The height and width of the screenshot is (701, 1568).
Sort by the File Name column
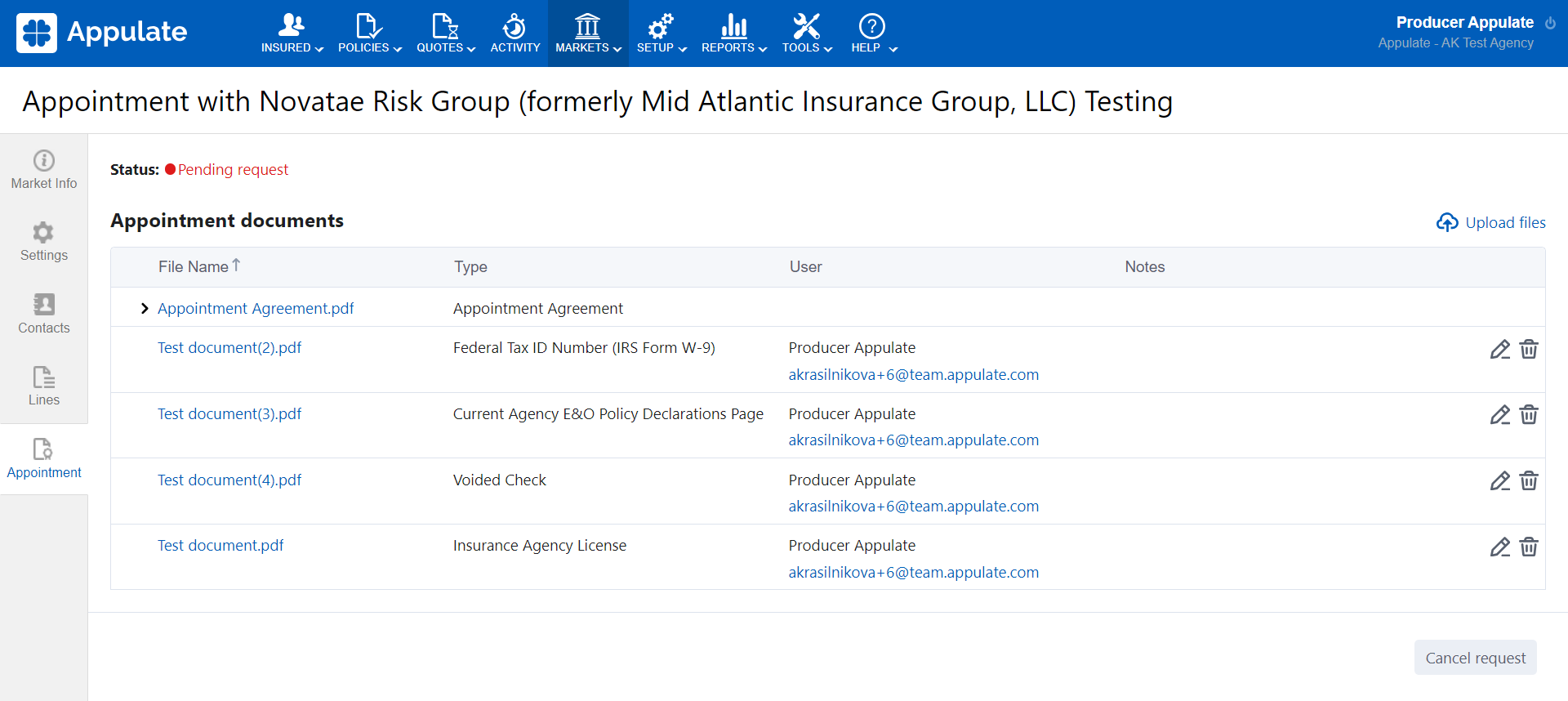click(194, 266)
